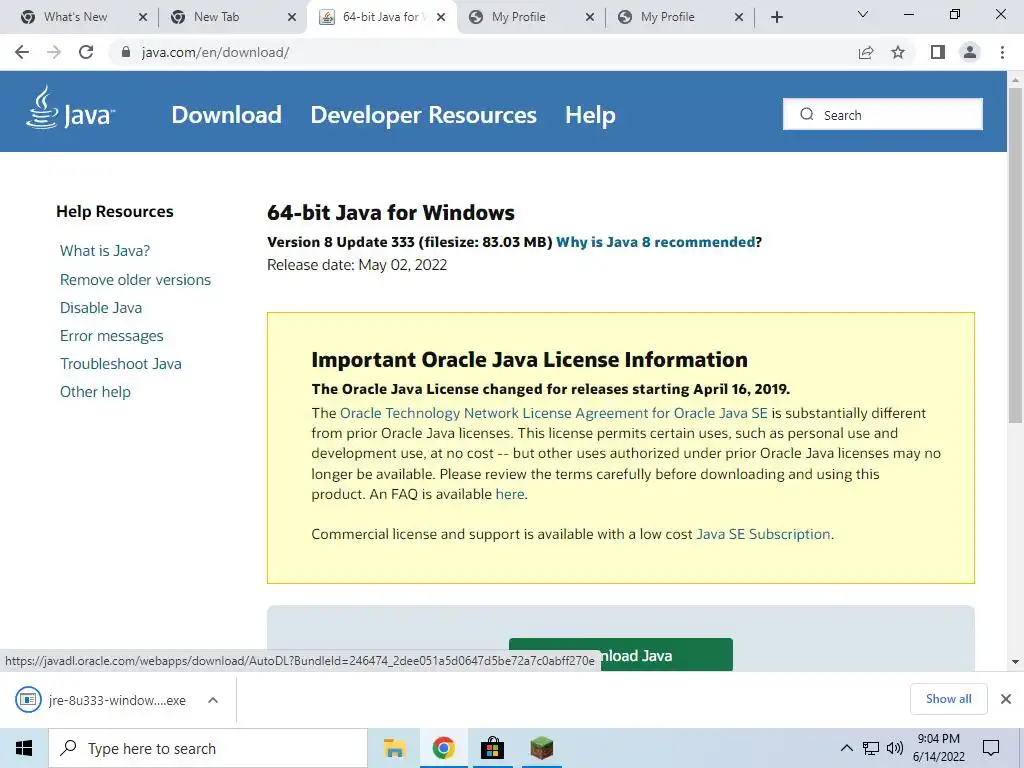Click the address bar URL
Image resolution: width=1024 pixels, height=768 pixels.
216,52
